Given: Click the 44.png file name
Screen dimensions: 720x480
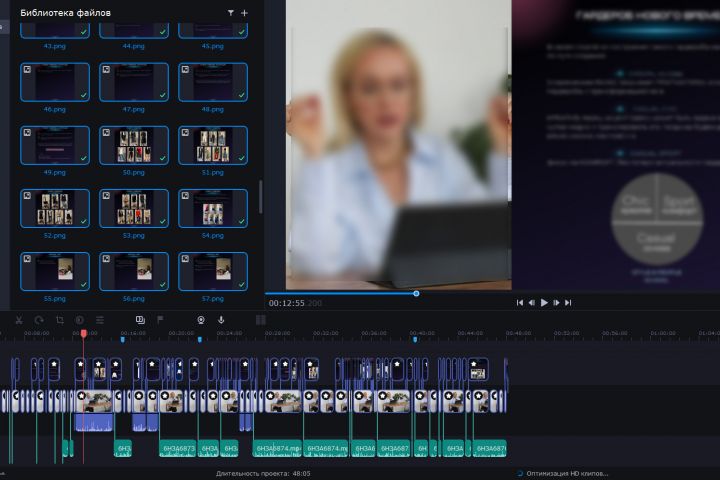Looking at the screenshot, I should click(134, 46).
